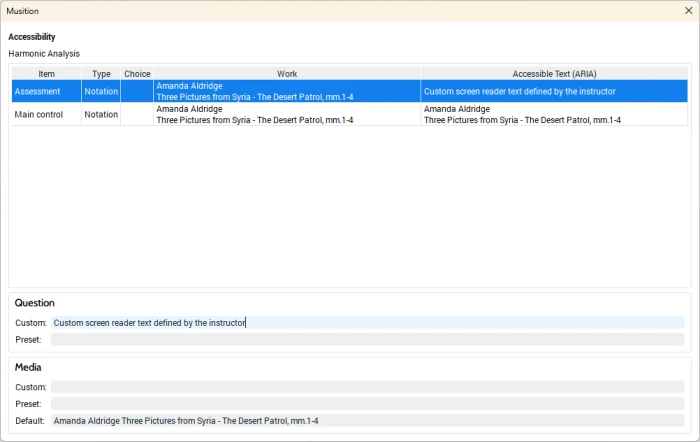This screenshot has width=700, height=442.
Task: Click the Work cell in Main control row
Action: (x=287, y=114)
